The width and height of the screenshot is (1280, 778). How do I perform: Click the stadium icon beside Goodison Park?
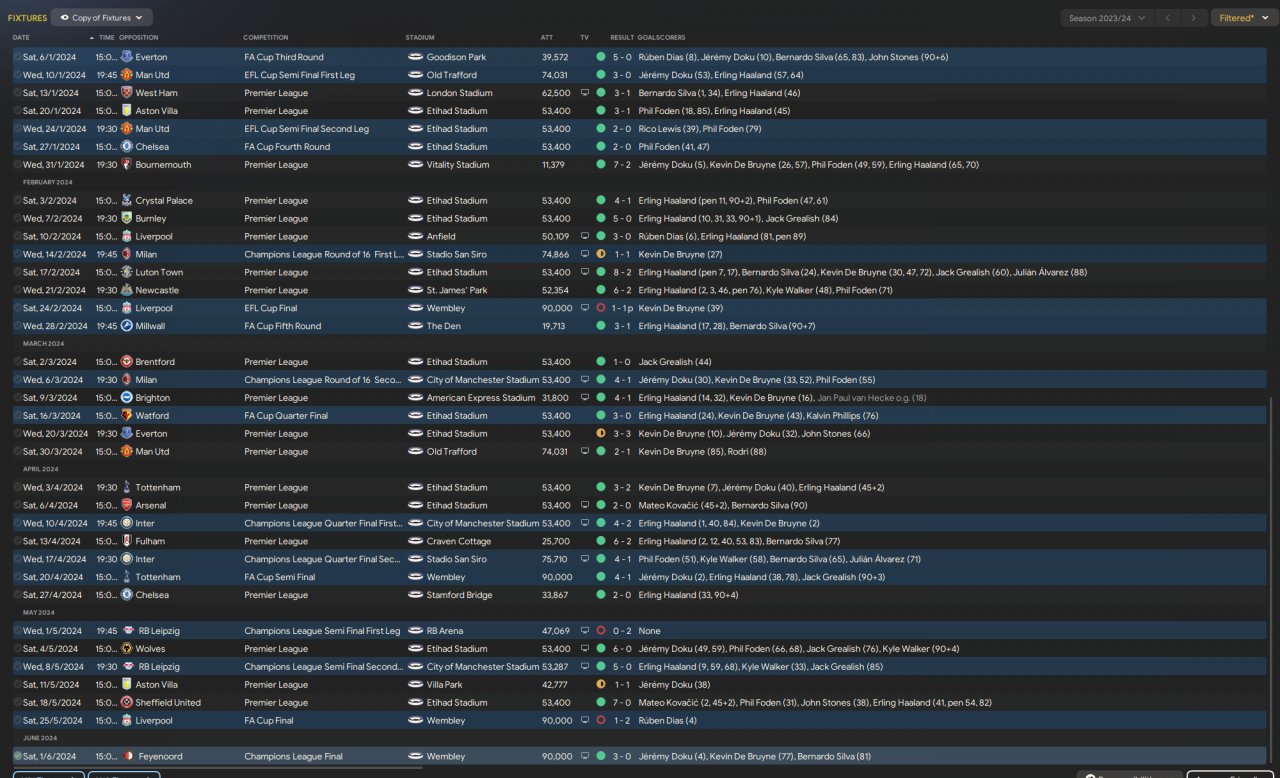tap(415, 57)
